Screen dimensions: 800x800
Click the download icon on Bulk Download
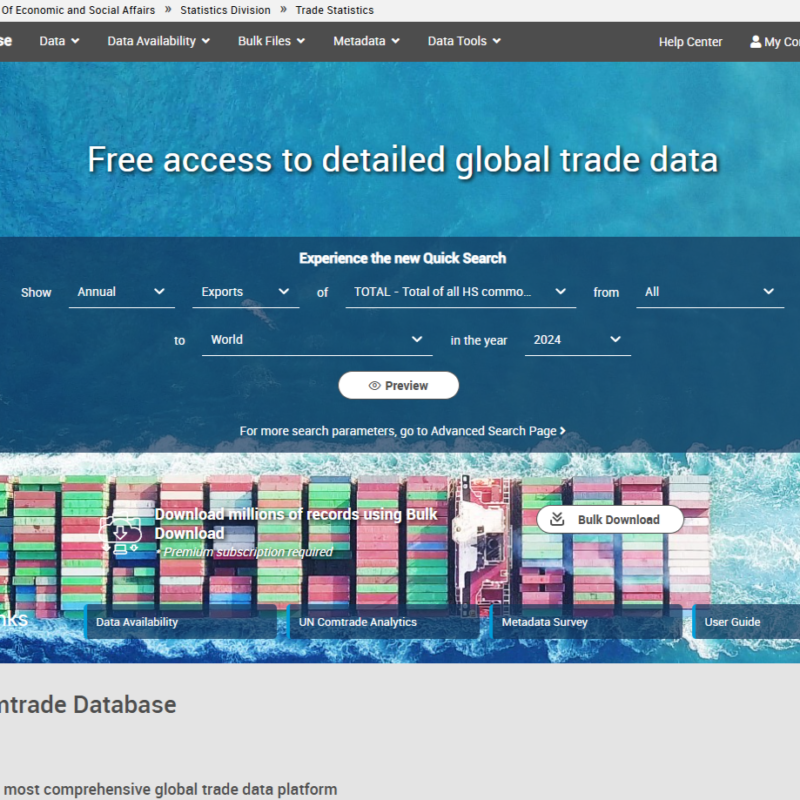(x=556, y=519)
